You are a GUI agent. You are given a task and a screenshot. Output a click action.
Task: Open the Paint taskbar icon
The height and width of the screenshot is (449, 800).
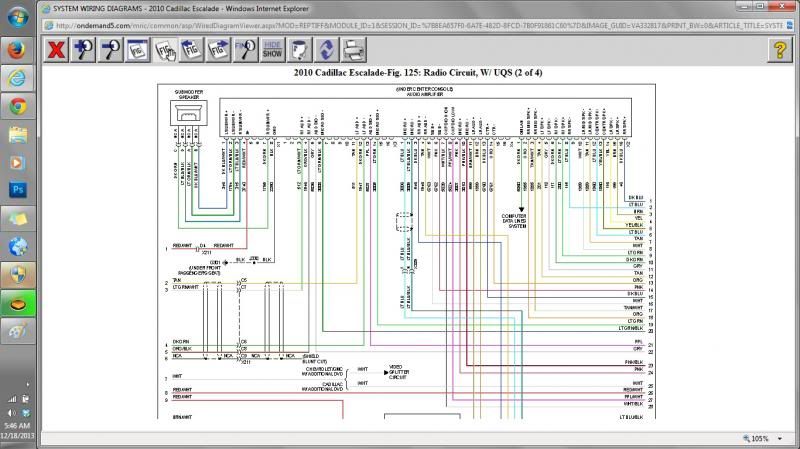pos(18,332)
